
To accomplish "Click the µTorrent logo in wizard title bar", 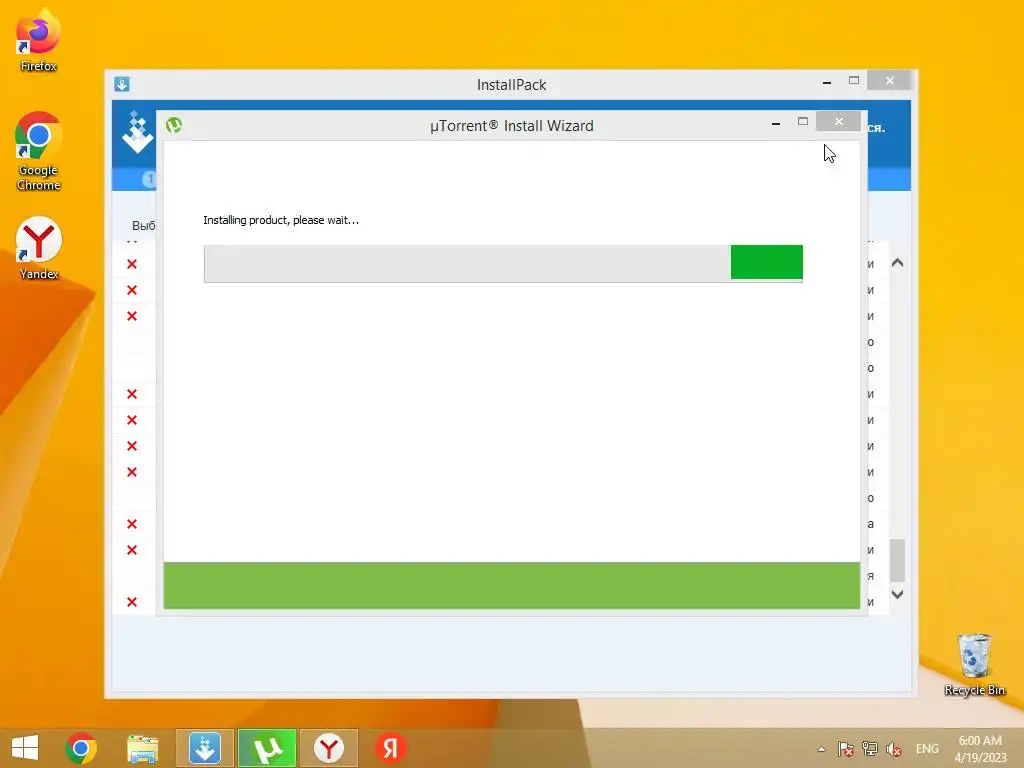I will 174,125.
